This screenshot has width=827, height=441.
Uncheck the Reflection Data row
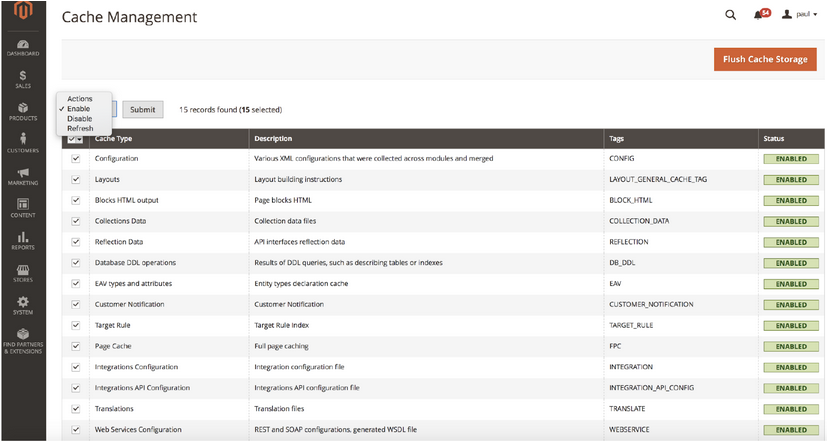point(75,242)
